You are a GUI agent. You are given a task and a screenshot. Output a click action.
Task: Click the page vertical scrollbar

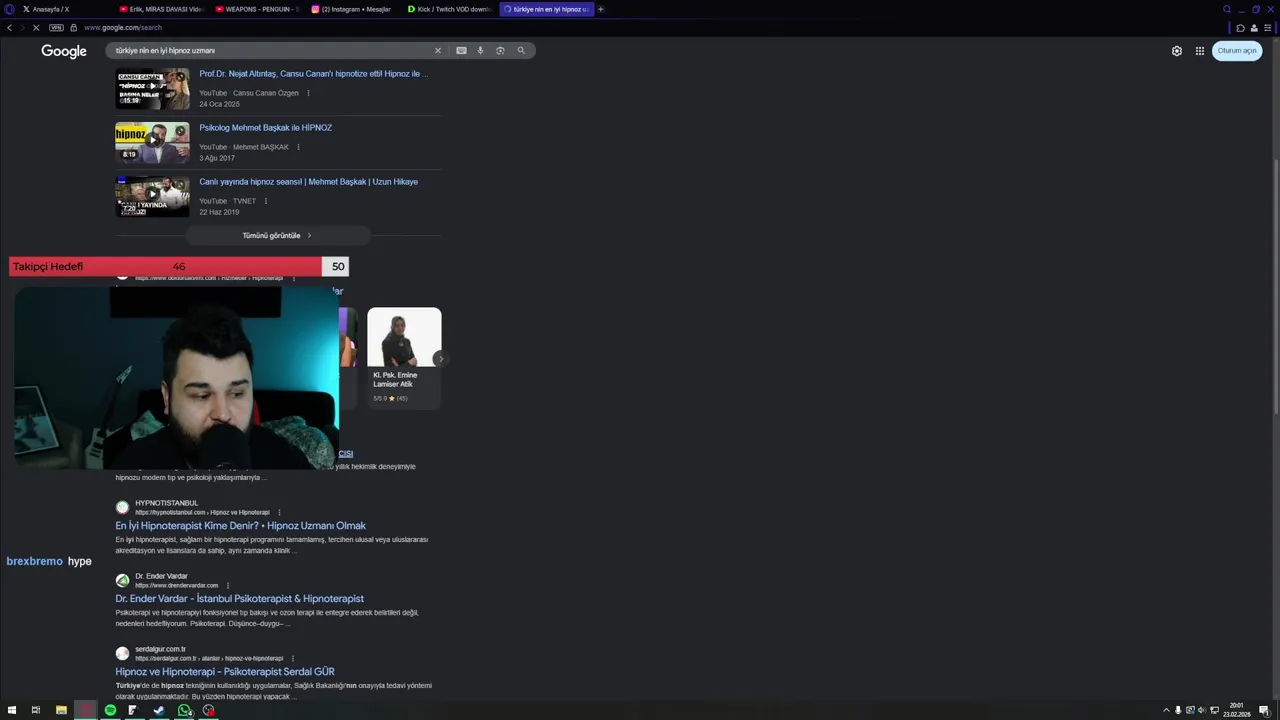click(1275, 285)
